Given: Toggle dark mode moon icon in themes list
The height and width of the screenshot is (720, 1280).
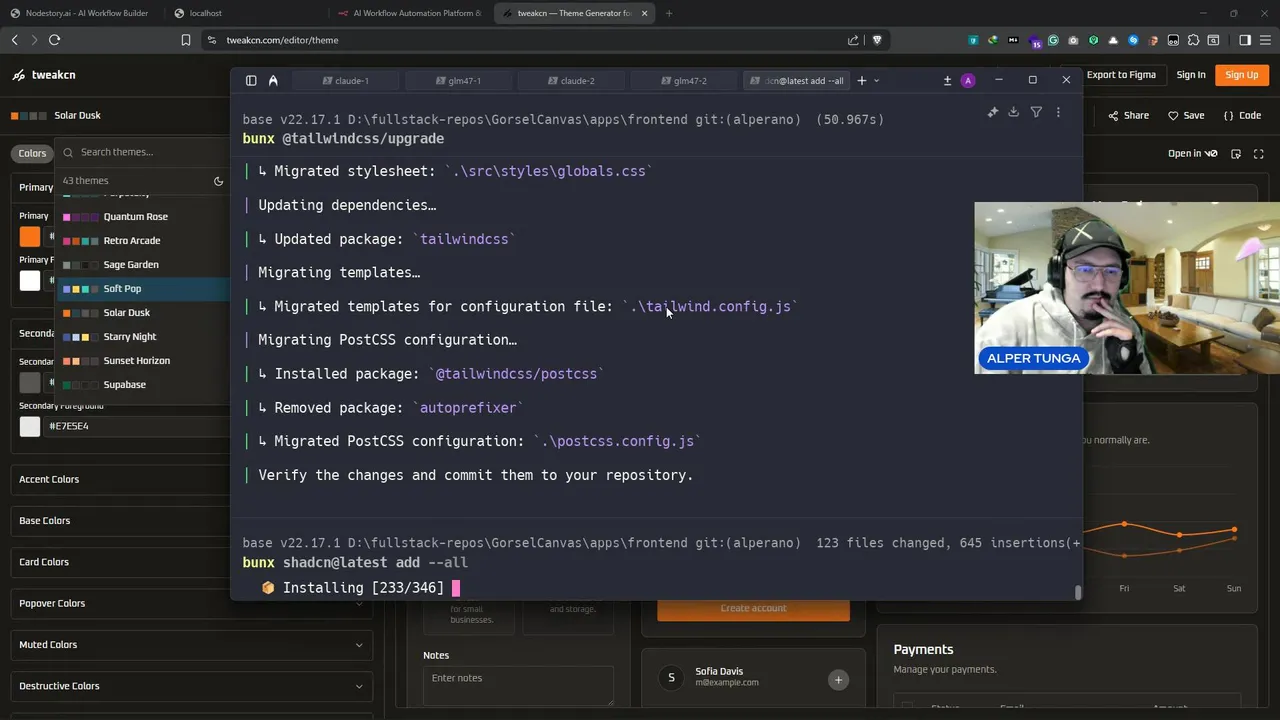Looking at the screenshot, I should (x=218, y=181).
